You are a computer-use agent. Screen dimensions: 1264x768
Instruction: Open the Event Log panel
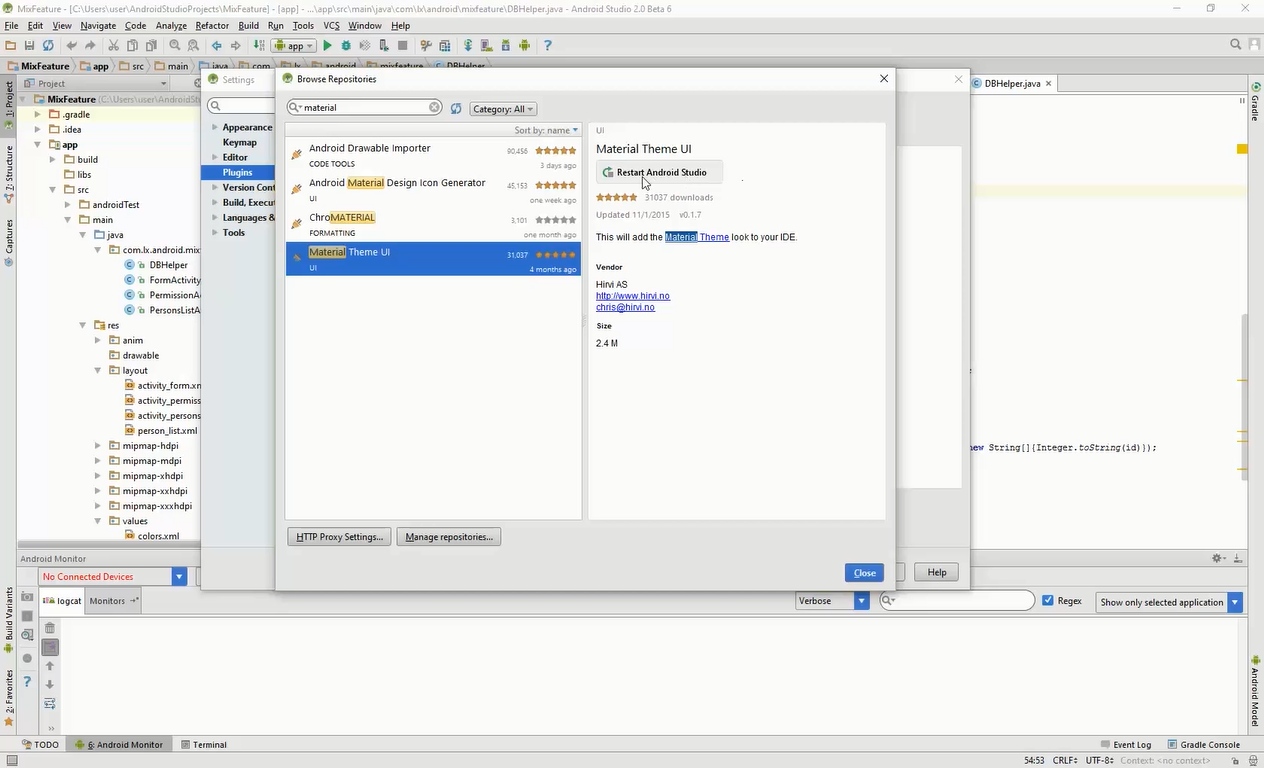tap(1125, 745)
